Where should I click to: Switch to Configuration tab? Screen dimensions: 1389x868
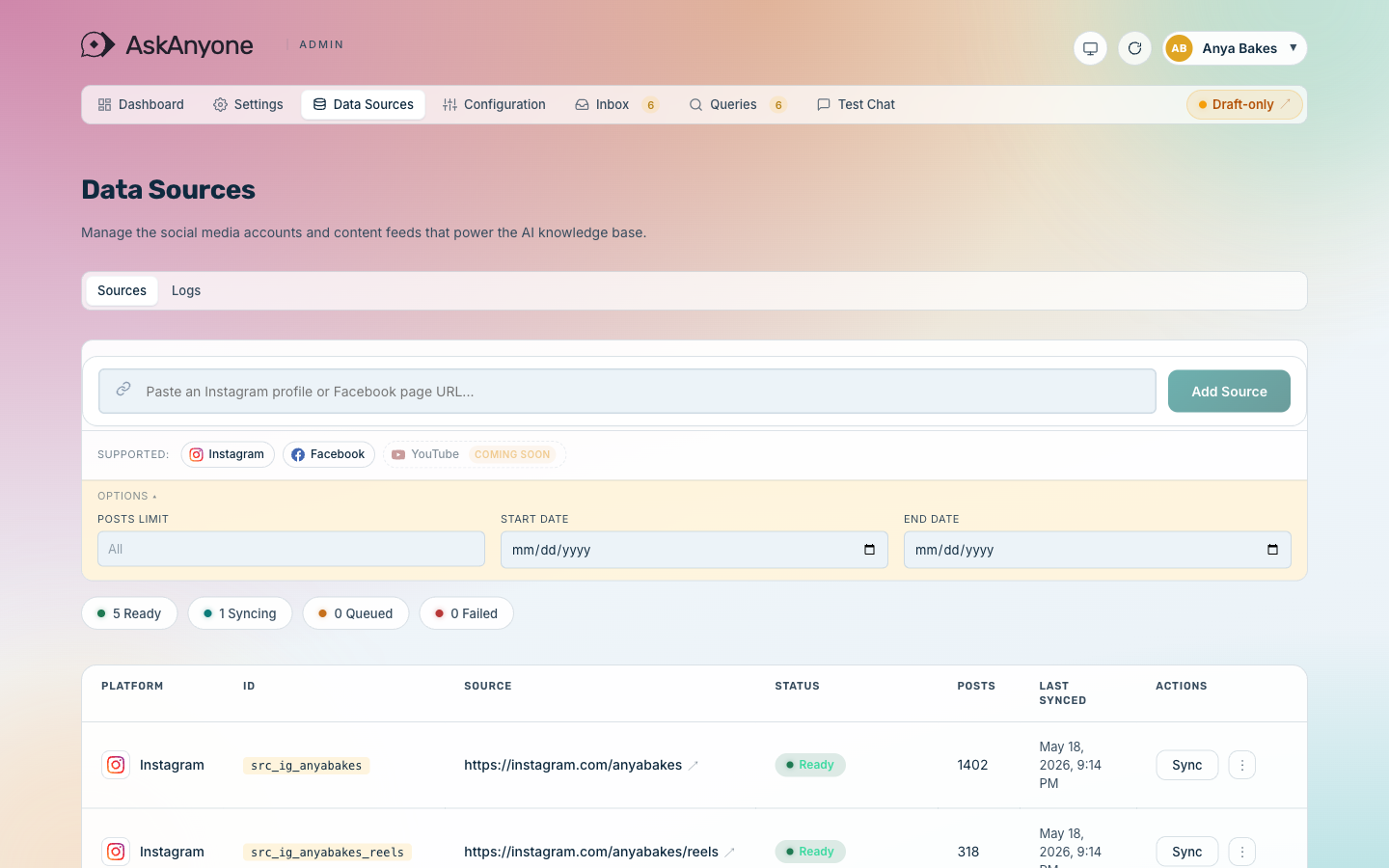pyautogui.click(x=494, y=104)
